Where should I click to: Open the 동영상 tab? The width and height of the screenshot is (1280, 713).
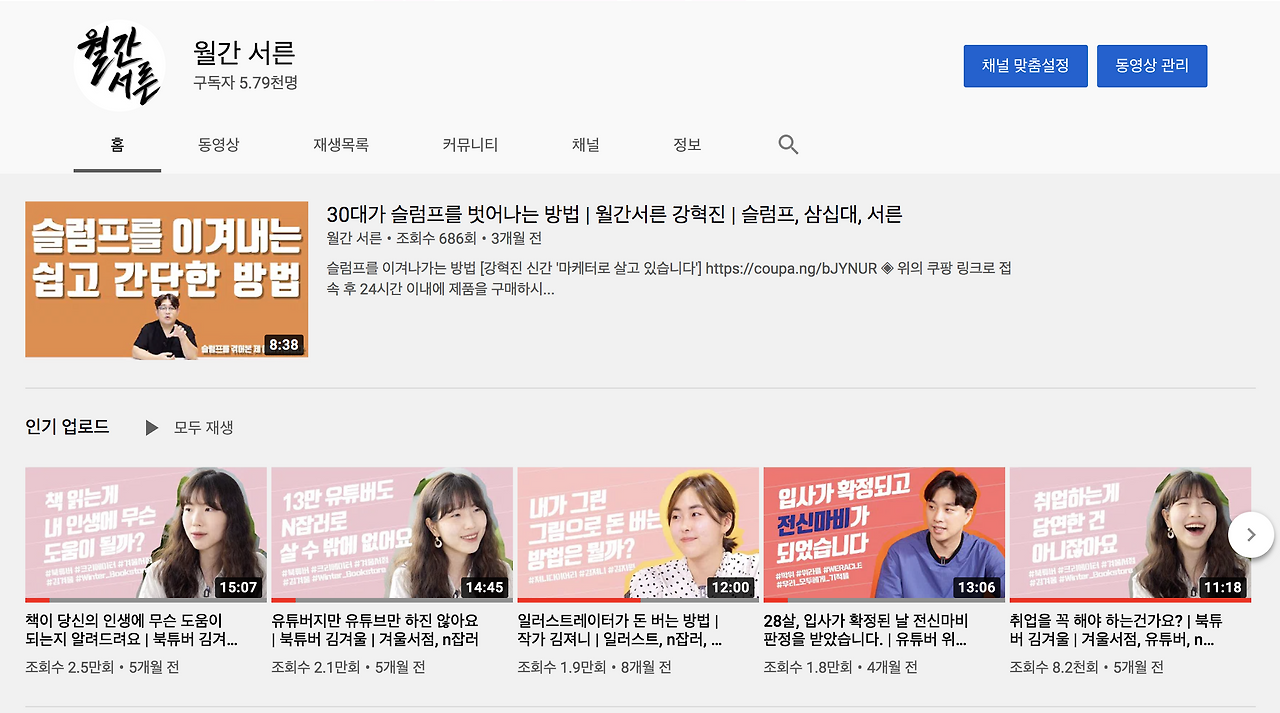click(219, 145)
